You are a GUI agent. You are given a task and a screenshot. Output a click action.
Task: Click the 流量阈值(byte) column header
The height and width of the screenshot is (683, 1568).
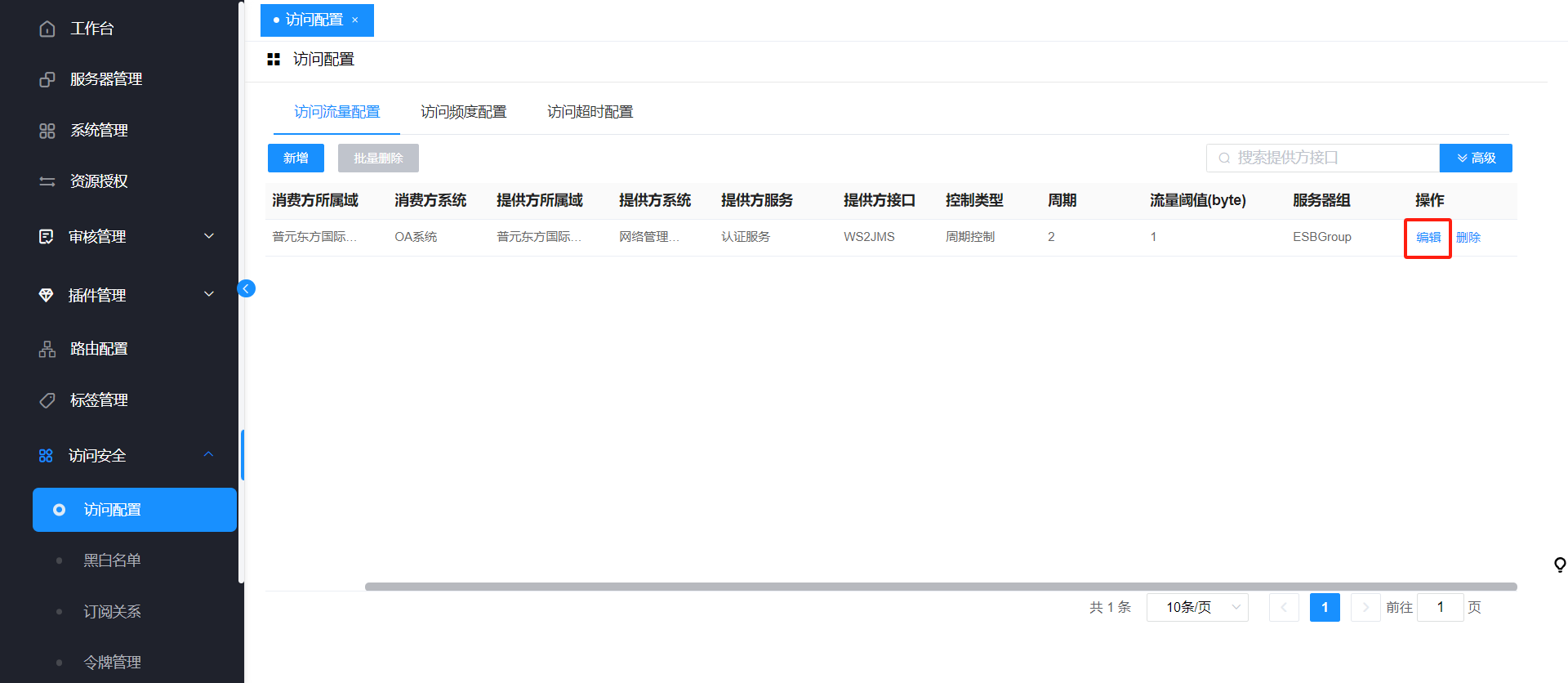click(1198, 201)
